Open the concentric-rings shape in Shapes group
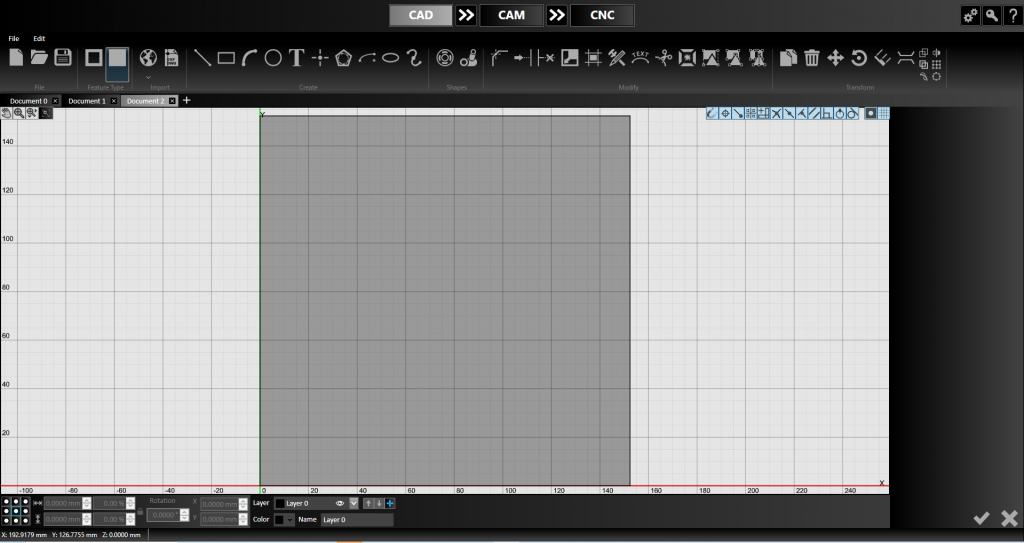This screenshot has width=1024, height=543. (445, 58)
